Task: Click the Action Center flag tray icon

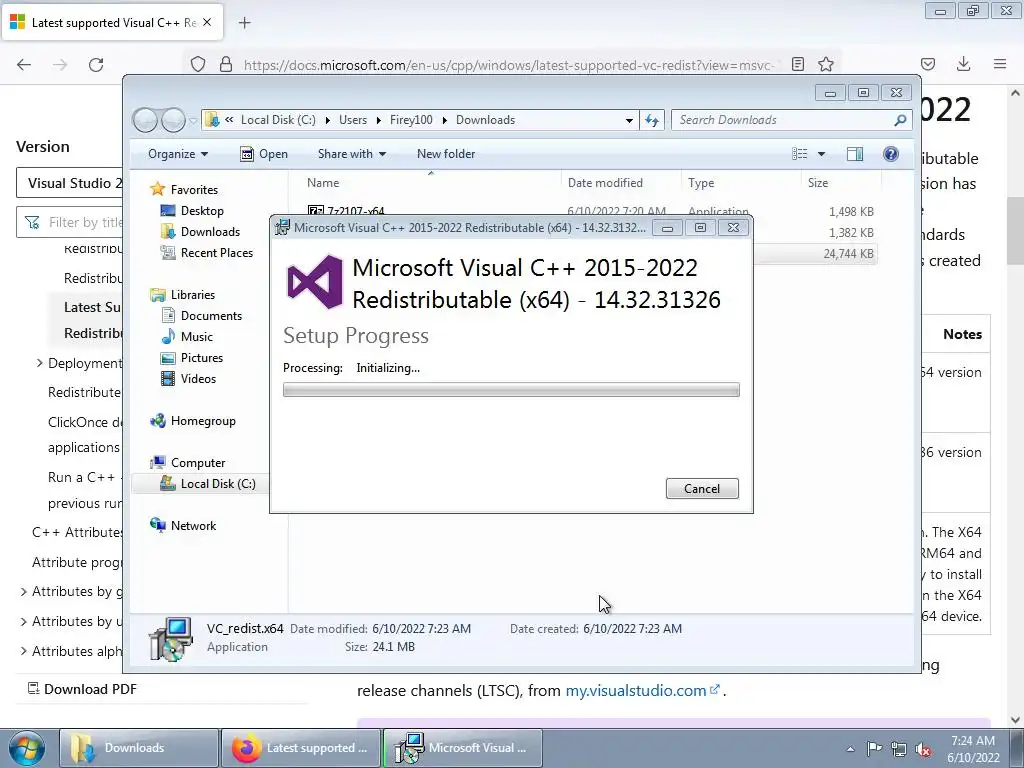Action: (x=874, y=749)
